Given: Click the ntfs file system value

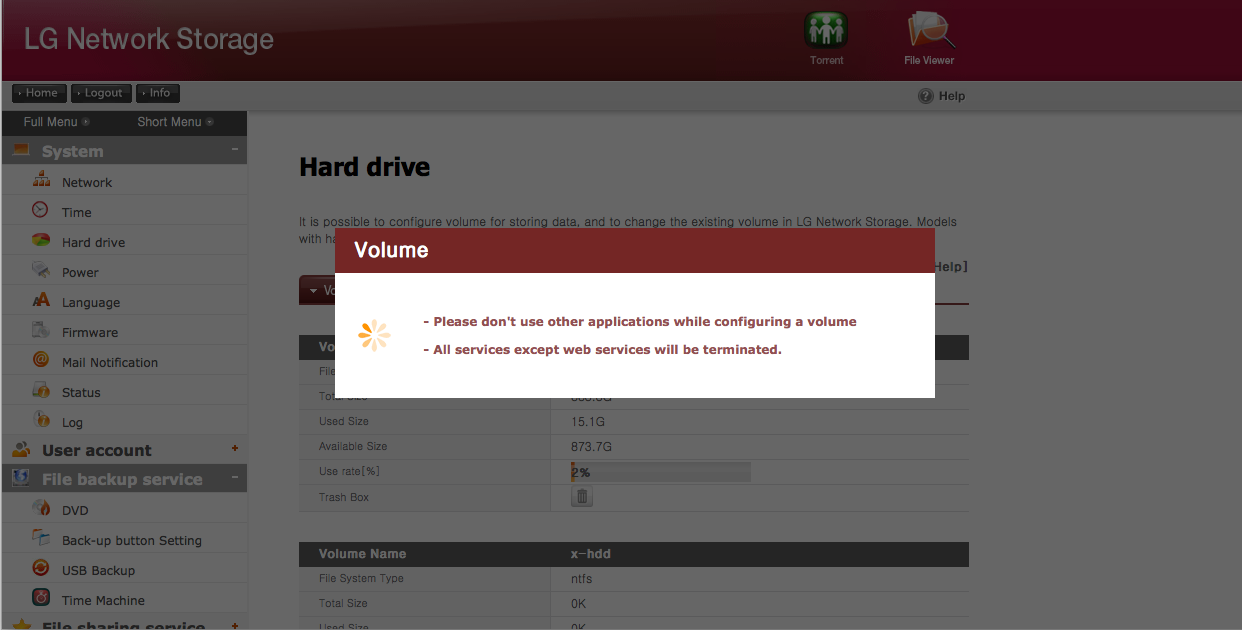Looking at the screenshot, I should click(582, 578).
